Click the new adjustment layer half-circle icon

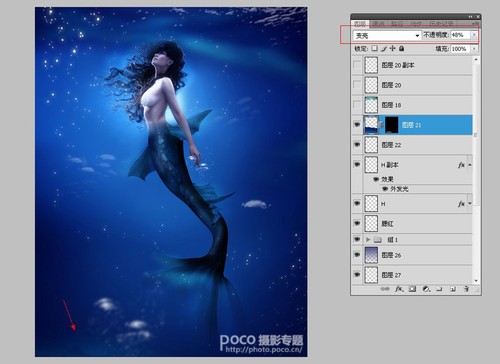[x=426, y=289]
